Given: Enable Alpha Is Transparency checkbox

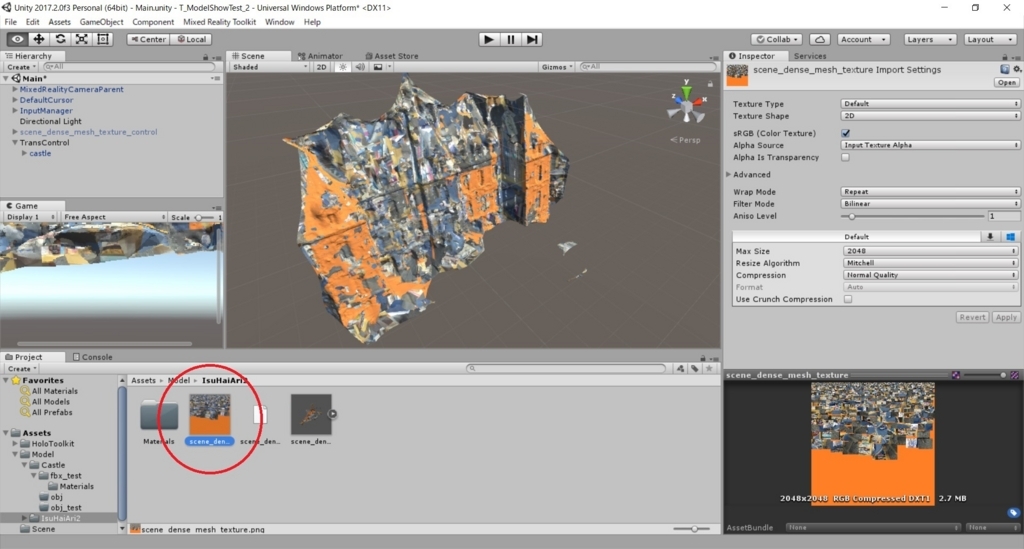Looking at the screenshot, I should tap(846, 157).
